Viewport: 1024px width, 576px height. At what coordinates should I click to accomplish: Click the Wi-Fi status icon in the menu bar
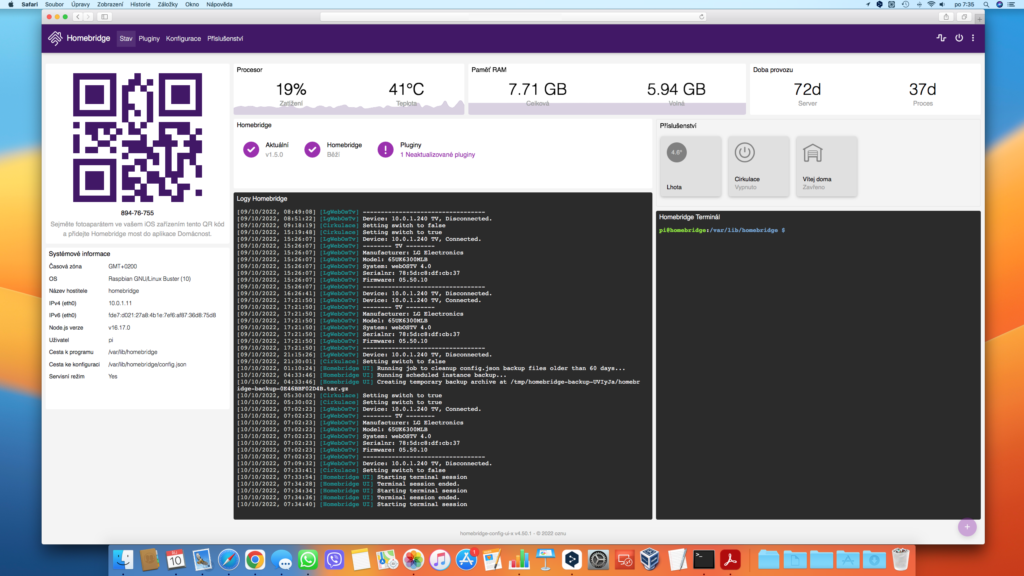tap(931, 5)
